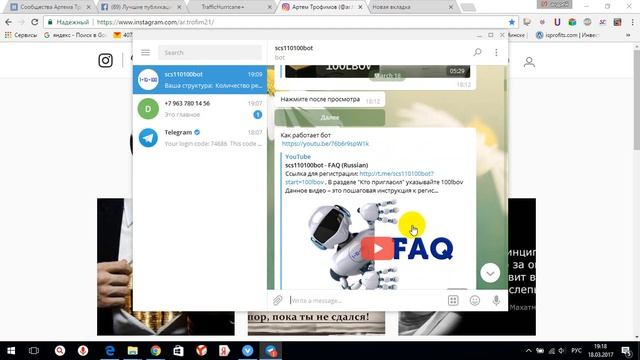
Task: Switch to first VK community tab
Action: point(49,7)
